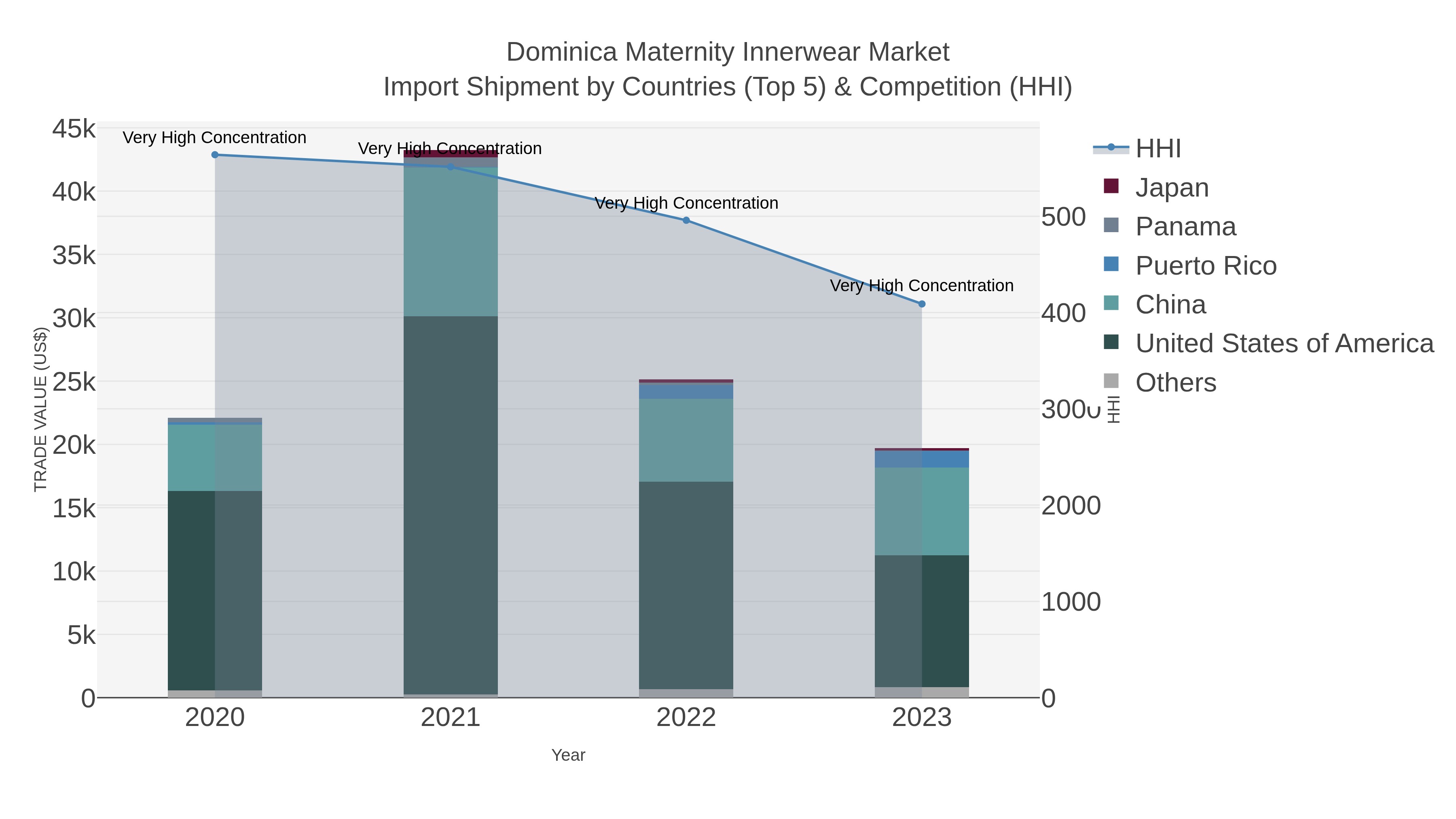Click the 2021 Japan bar segment
This screenshot has height=819, width=1456.
pos(451,154)
